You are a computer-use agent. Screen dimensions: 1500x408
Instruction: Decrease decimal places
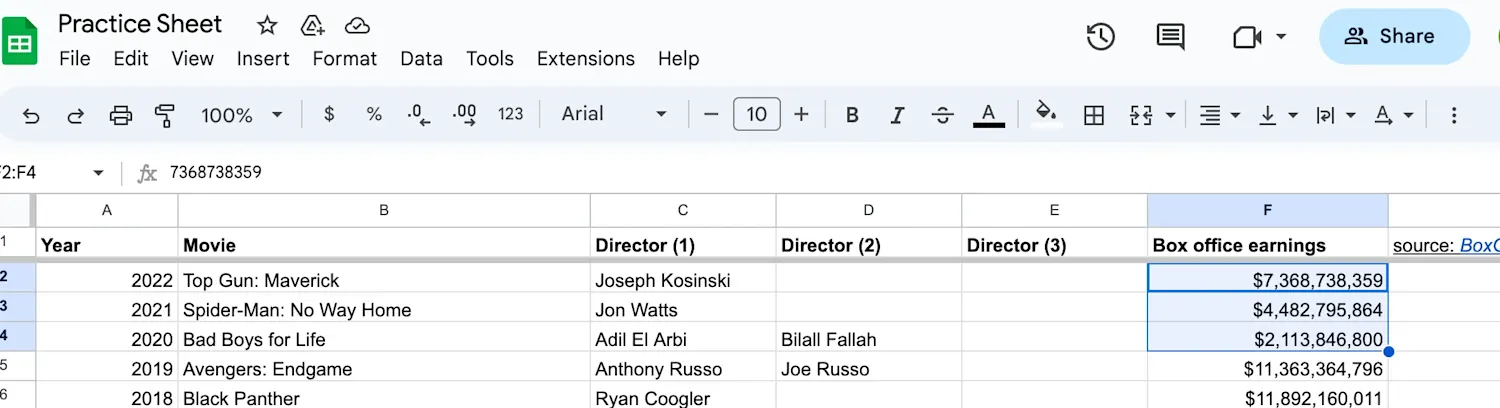tap(418, 115)
